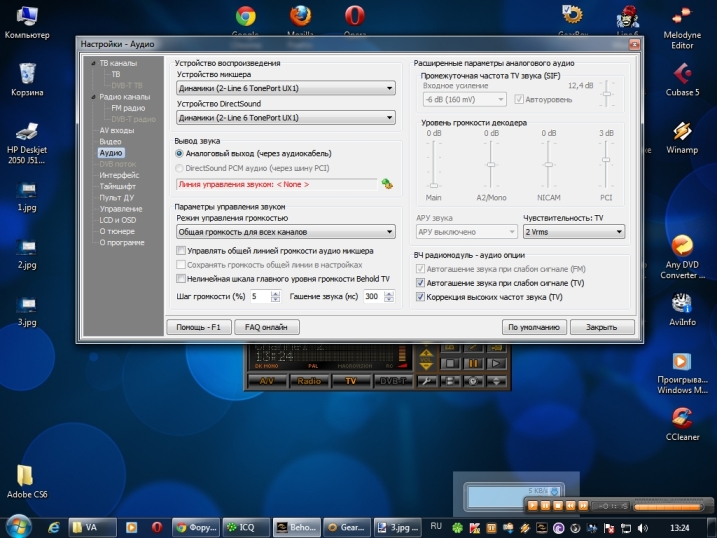Click the sound control line refresh icon

tap(386, 184)
